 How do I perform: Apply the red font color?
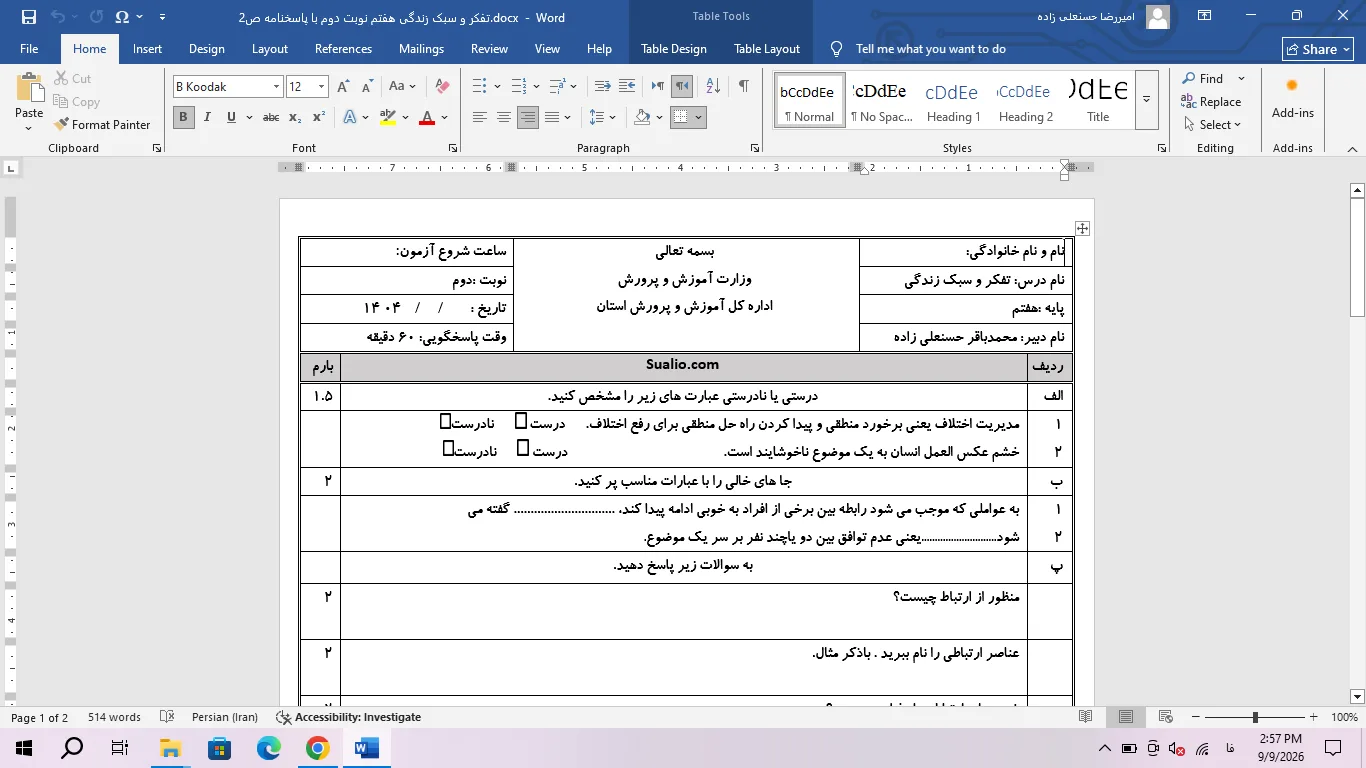tap(427, 117)
